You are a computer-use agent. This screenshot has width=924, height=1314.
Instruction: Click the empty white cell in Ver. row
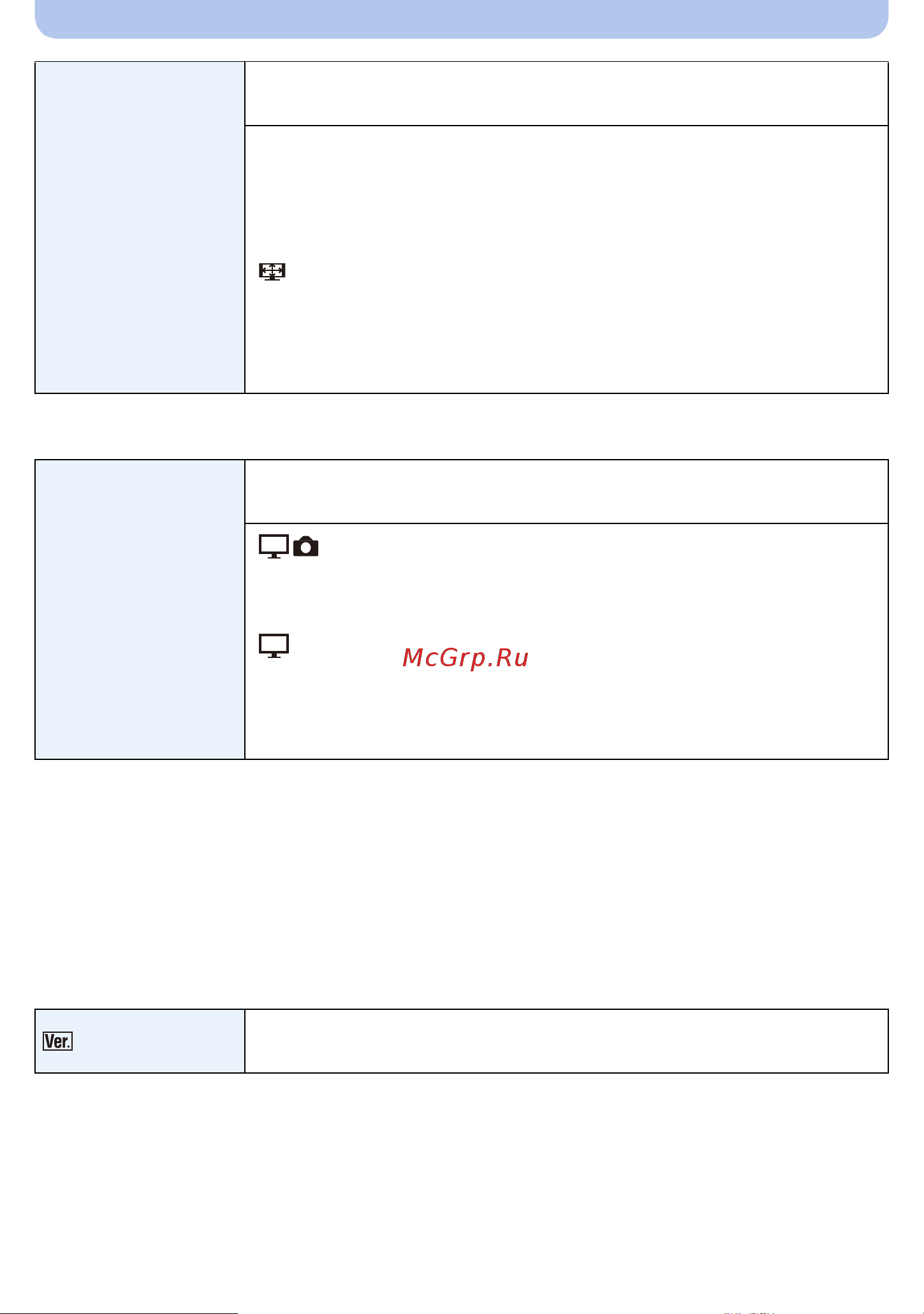[567, 1041]
